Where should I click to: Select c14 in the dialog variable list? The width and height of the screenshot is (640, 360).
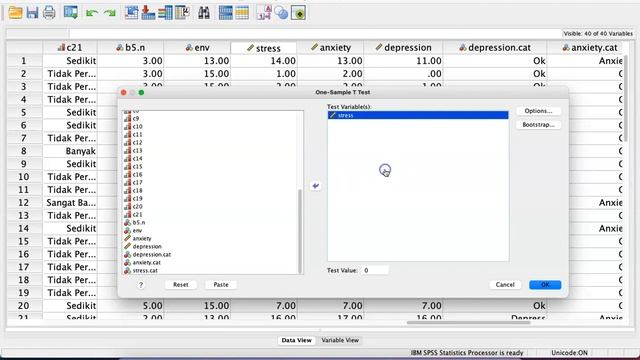coord(137,158)
